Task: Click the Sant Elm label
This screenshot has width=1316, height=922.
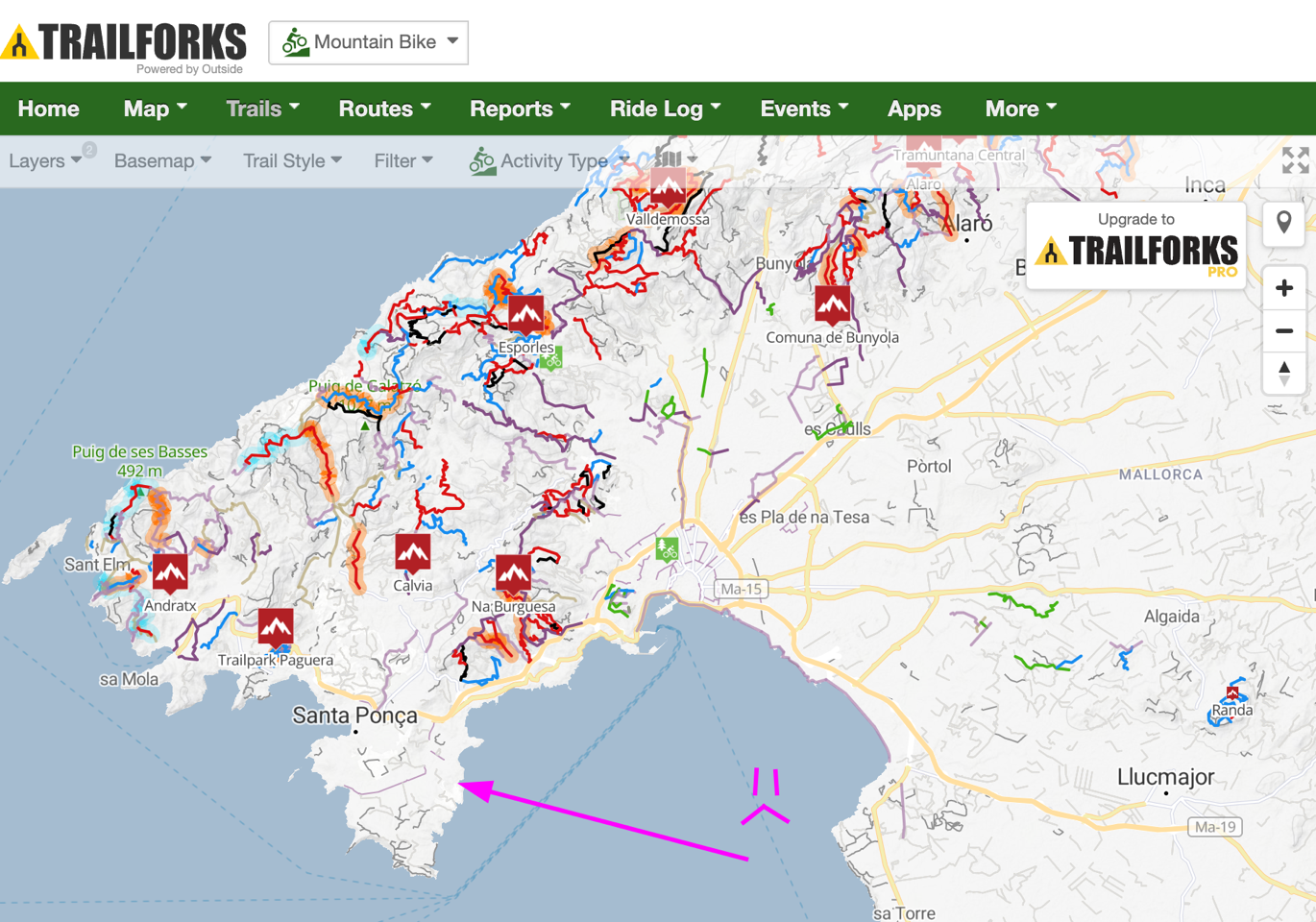Action: click(97, 565)
